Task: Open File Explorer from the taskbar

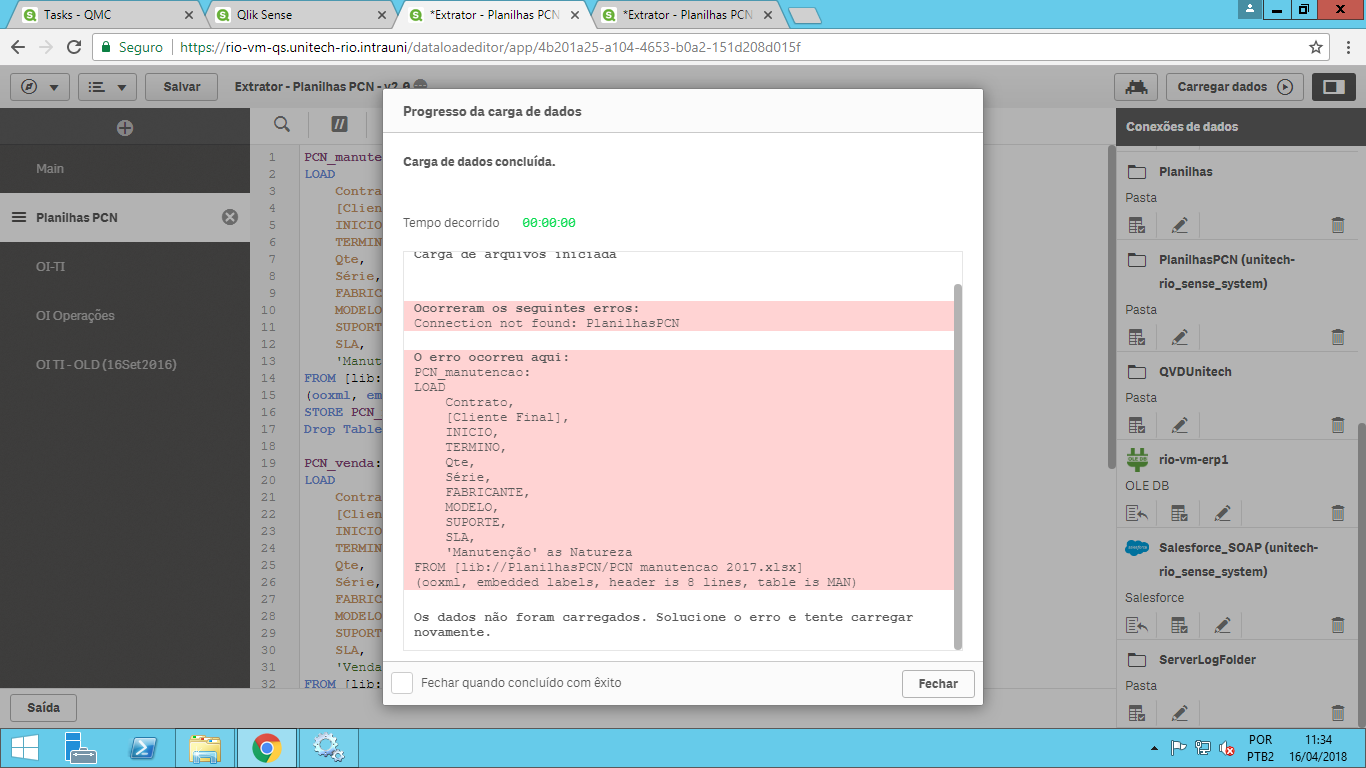Action: point(205,747)
